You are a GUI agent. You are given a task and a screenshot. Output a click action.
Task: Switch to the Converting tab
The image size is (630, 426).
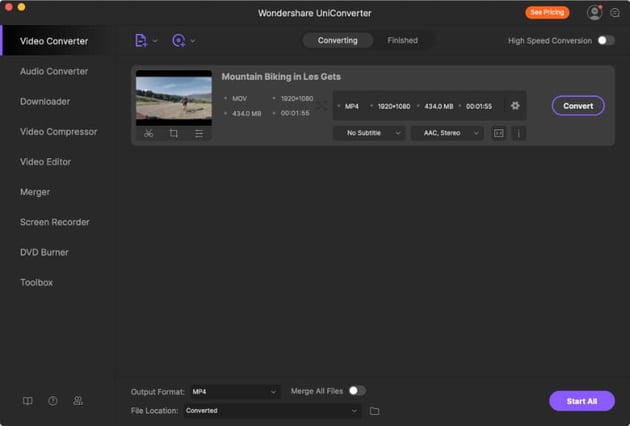338,41
